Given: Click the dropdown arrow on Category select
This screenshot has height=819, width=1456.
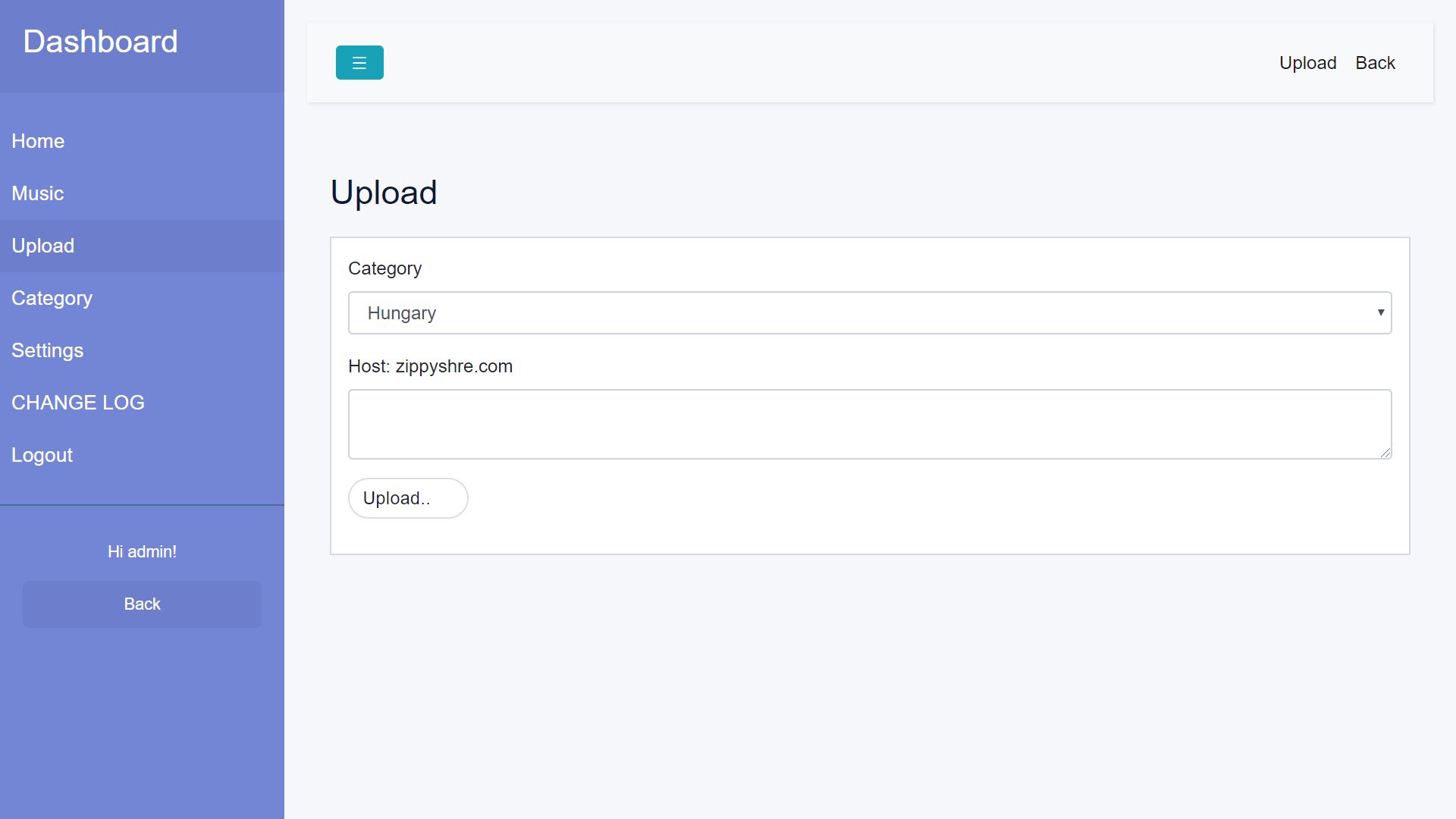Looking at the screenshot, I should click(1380, 312).
